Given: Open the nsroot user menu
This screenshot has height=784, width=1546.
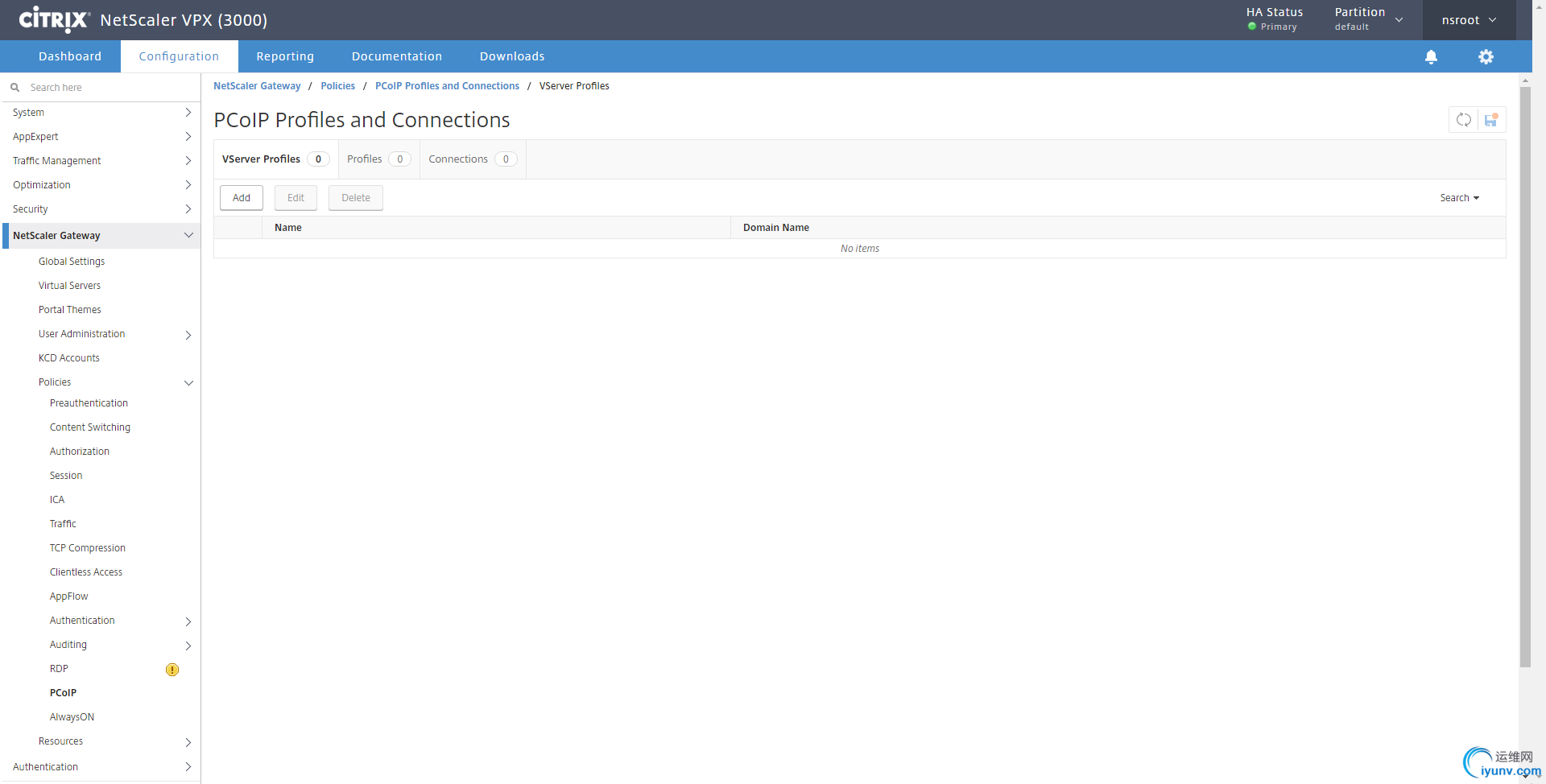Looking at the screenshot, I should point(1469,20).
